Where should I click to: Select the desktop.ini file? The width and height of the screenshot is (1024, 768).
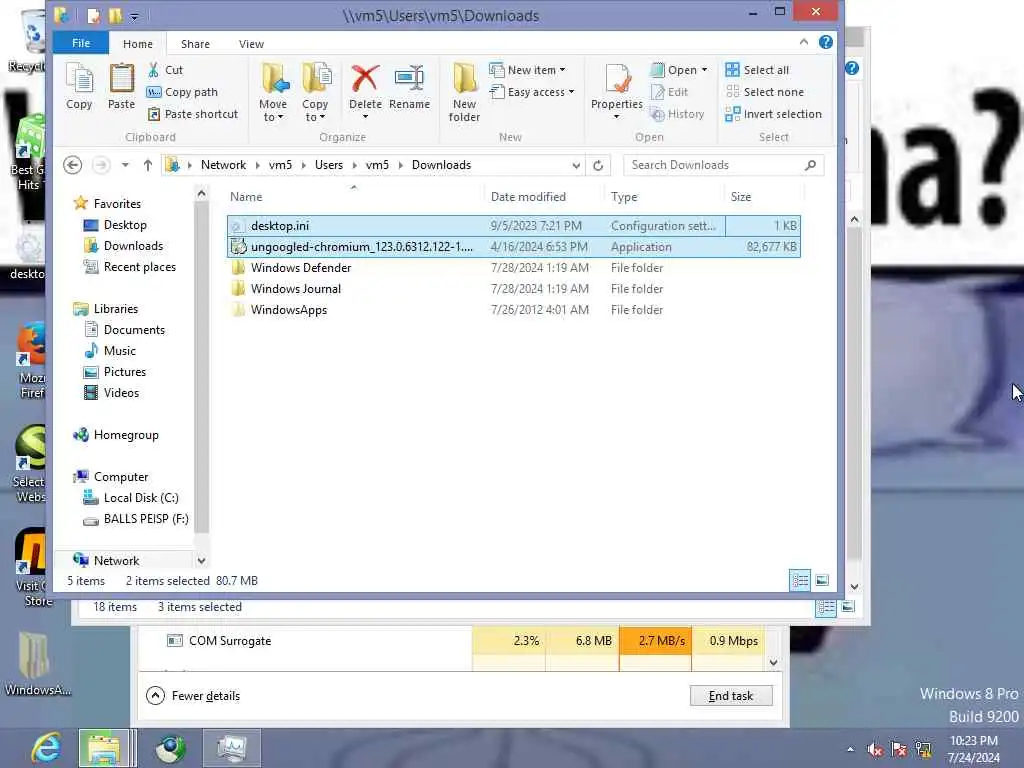click(514, 226)
